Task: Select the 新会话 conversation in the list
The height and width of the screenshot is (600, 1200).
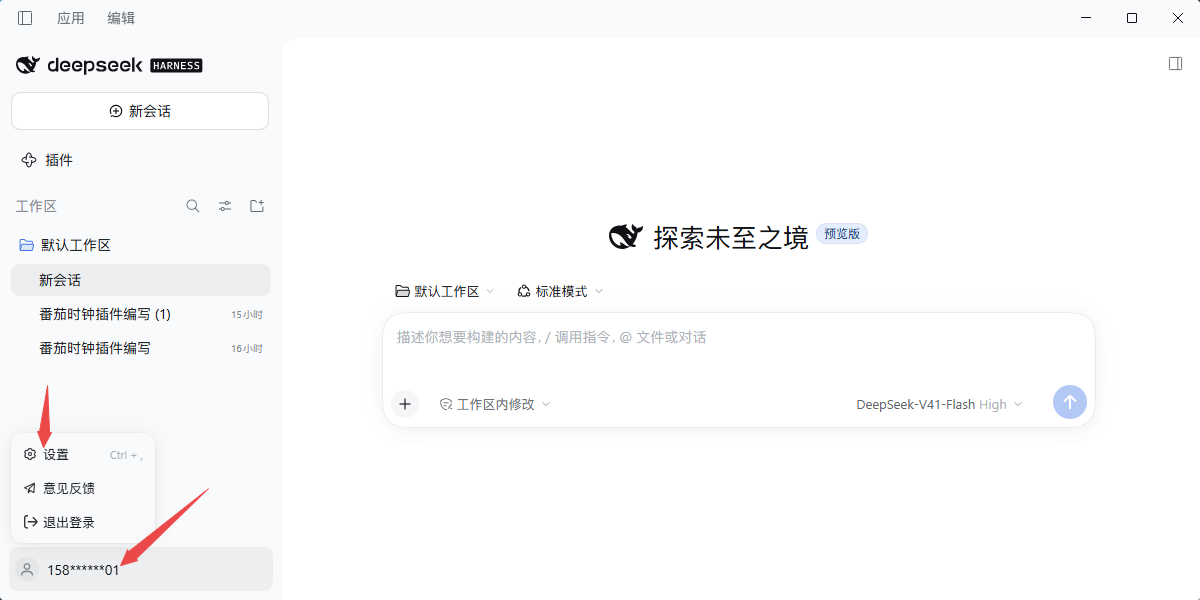Action: [x=141, y=280]
